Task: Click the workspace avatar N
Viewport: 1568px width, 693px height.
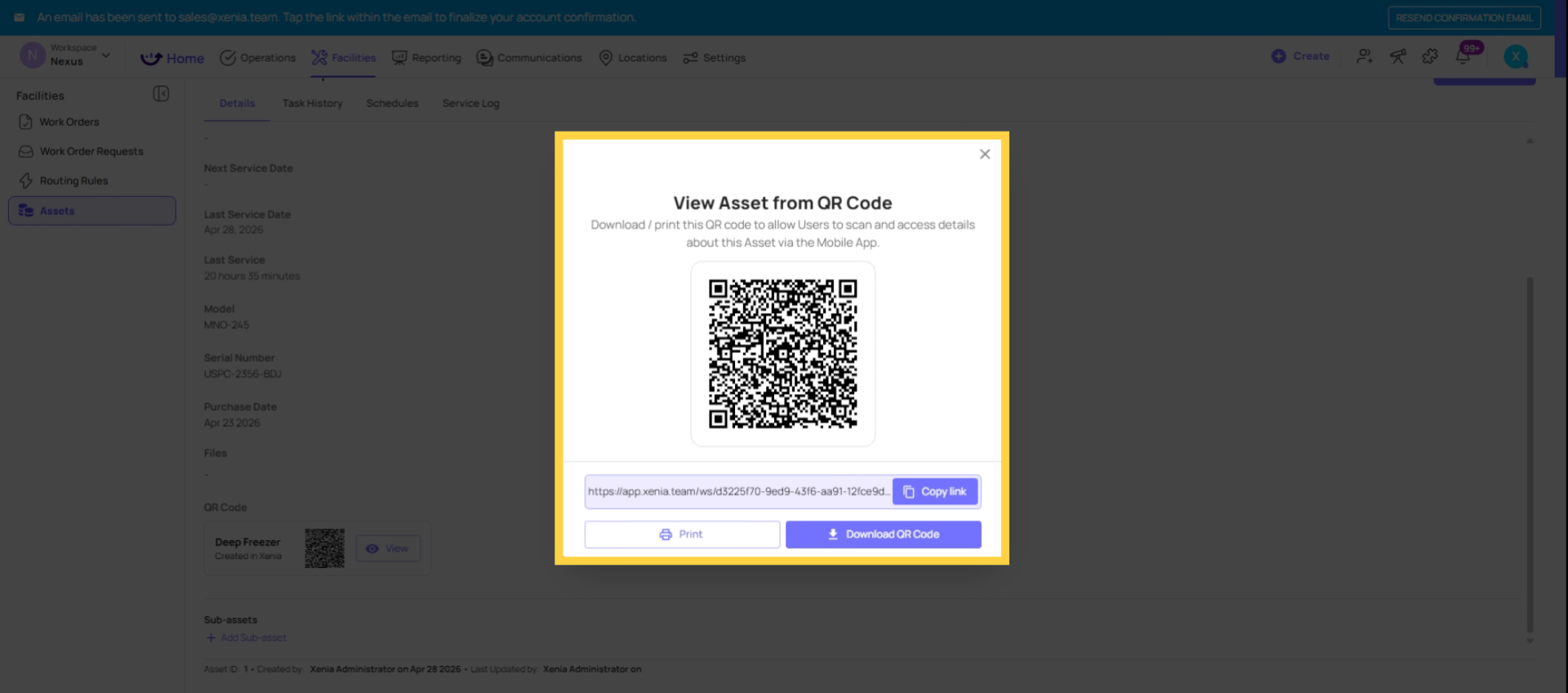Action: tap(32, 56)
